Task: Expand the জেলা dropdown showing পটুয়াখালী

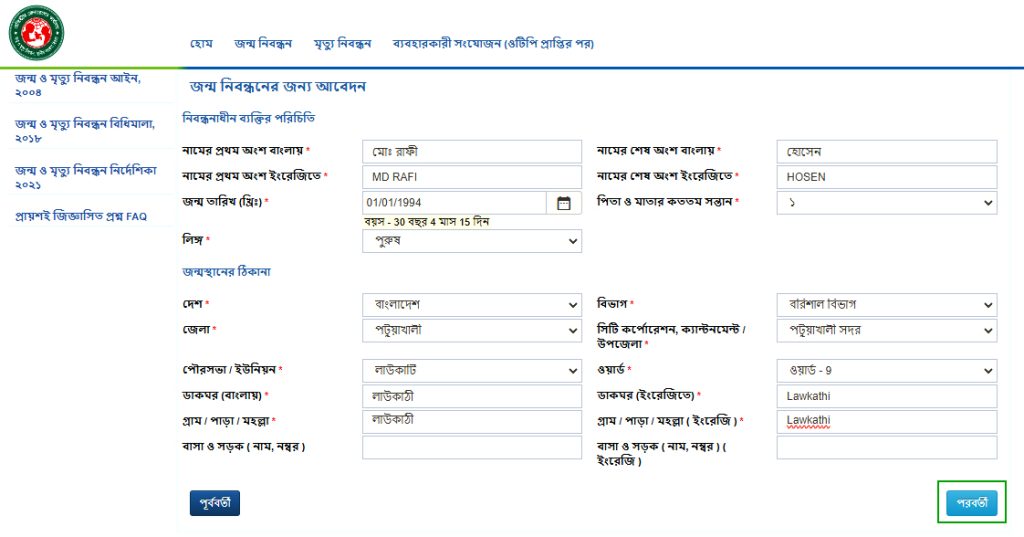Action: point(472,330)
